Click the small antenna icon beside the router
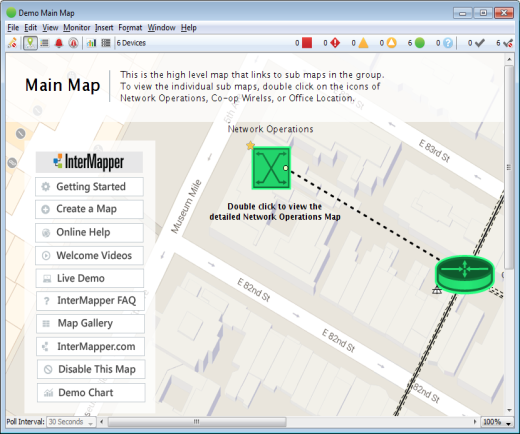520x434 pixels. (x=437, y=290)
